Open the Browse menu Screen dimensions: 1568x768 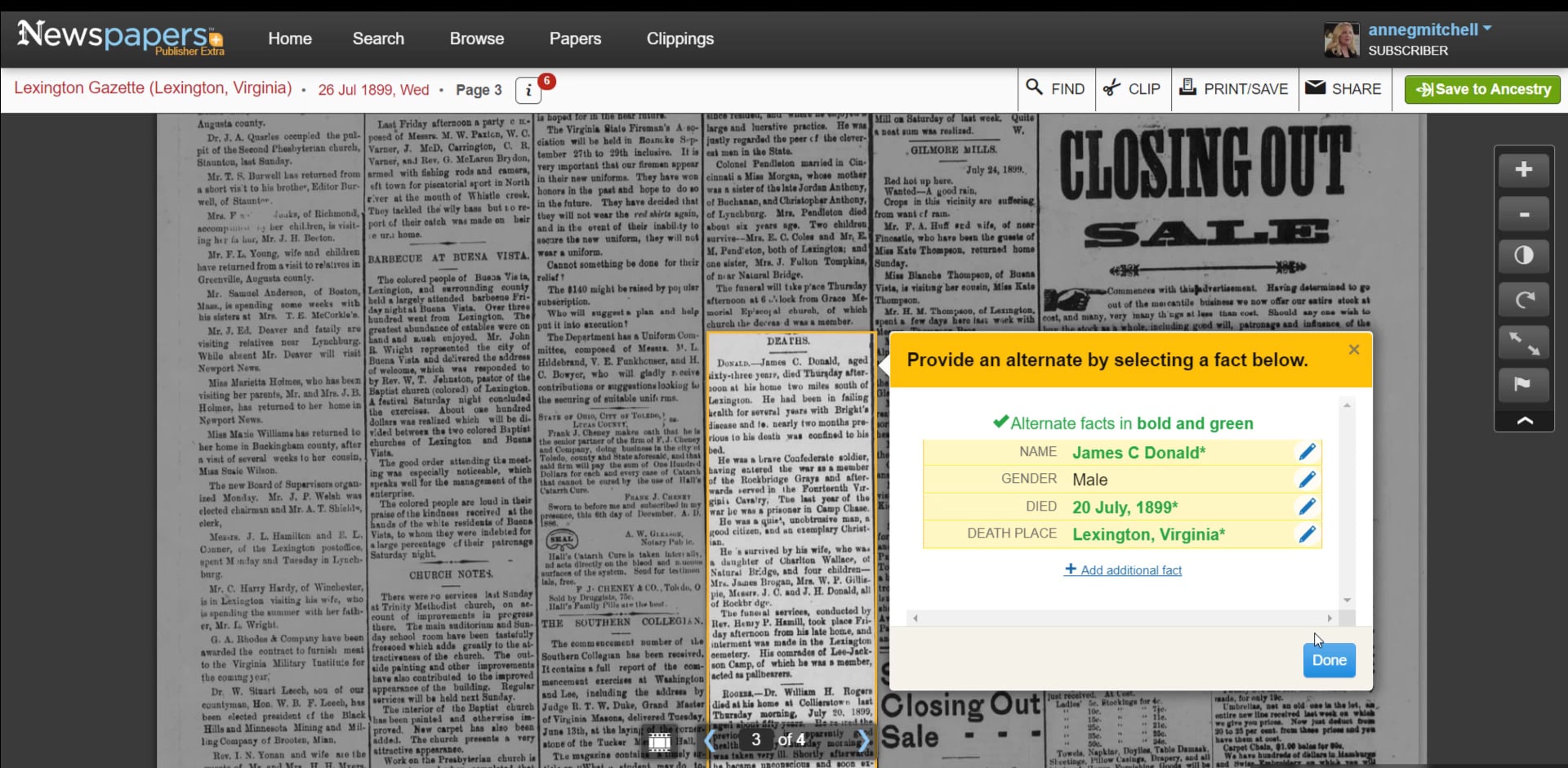tap(477, 38)
